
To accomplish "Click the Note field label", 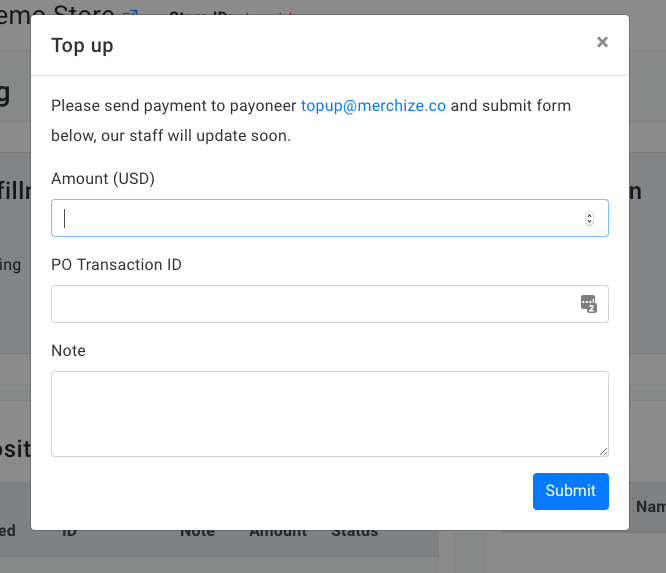I will tap(68, 351).
